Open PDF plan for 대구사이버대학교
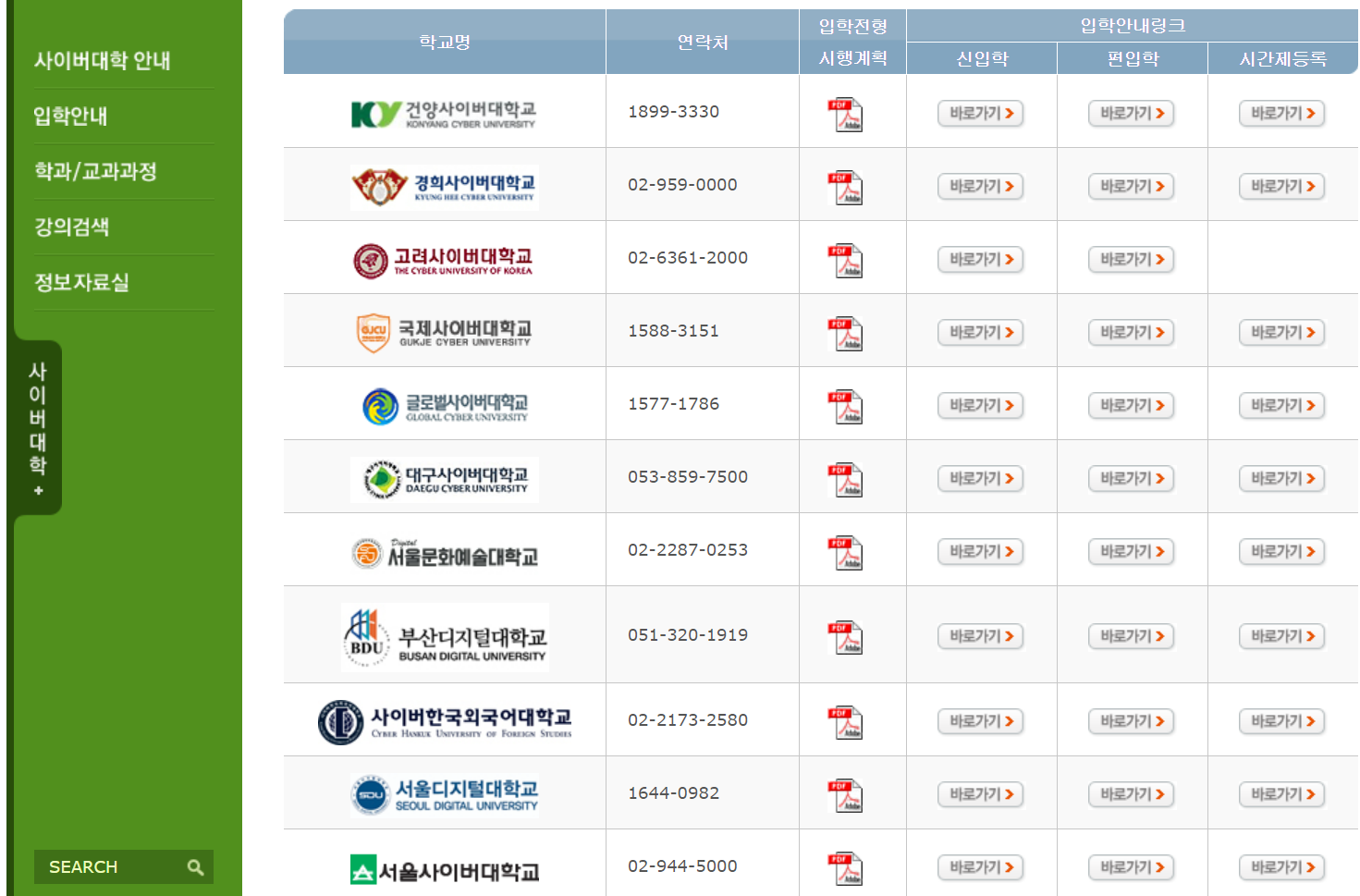1360x896 pixels. coord(845,480)
